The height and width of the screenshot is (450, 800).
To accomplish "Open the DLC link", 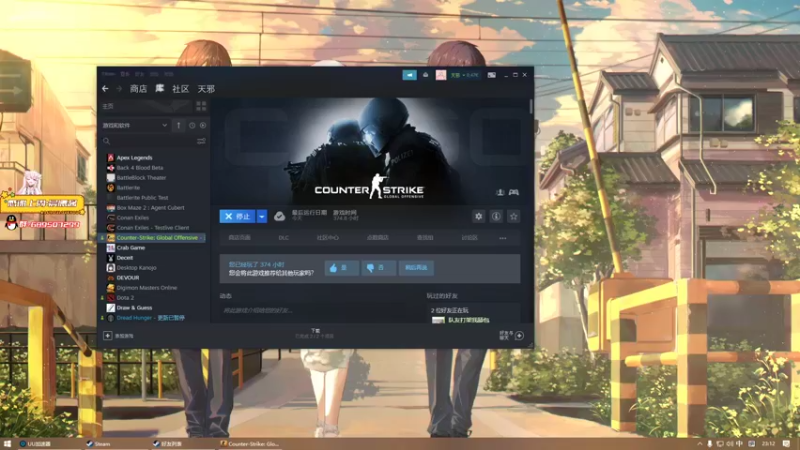I will [284, 238].
